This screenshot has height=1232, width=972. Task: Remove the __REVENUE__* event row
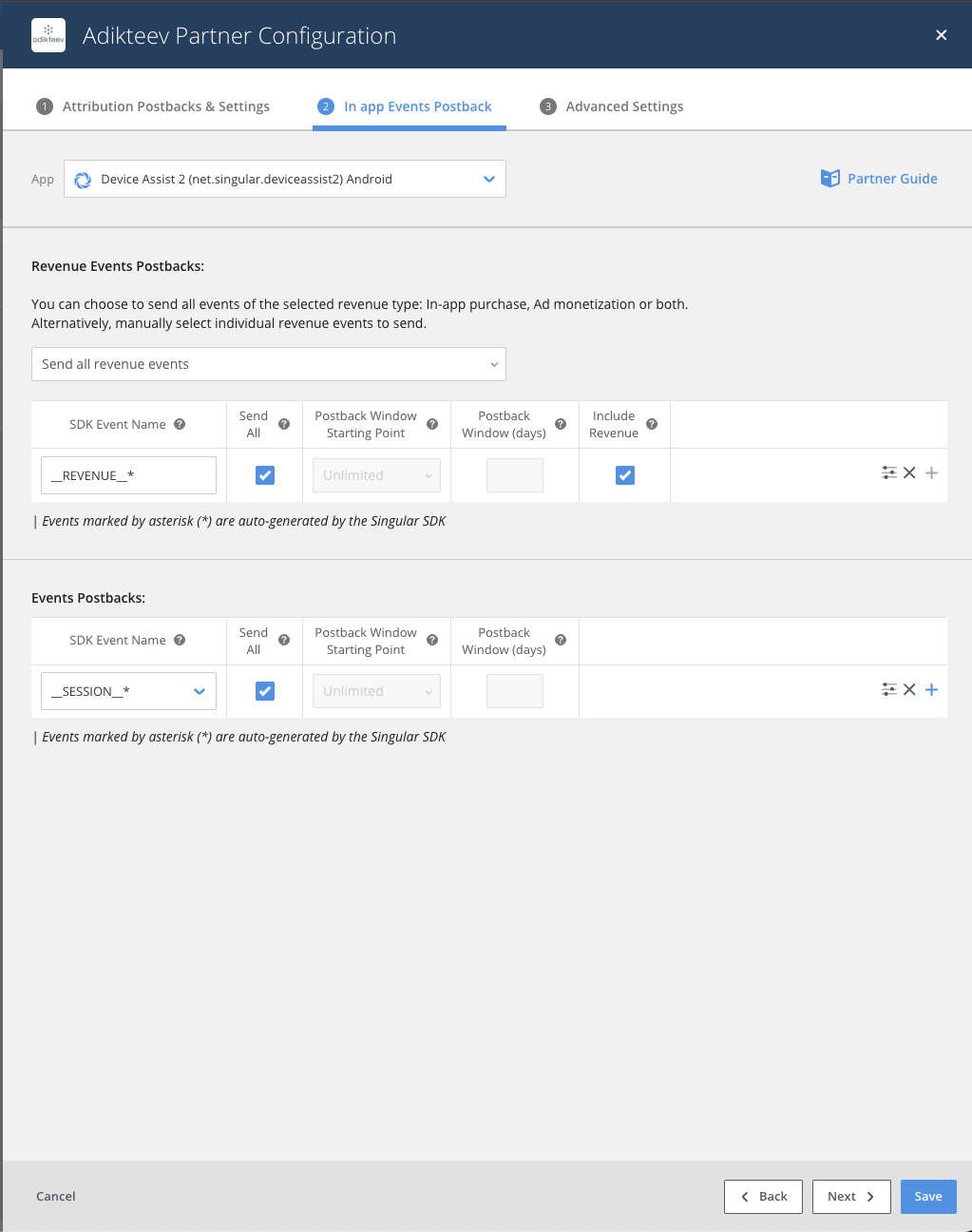pyautogui.click(x=909, y=472)
